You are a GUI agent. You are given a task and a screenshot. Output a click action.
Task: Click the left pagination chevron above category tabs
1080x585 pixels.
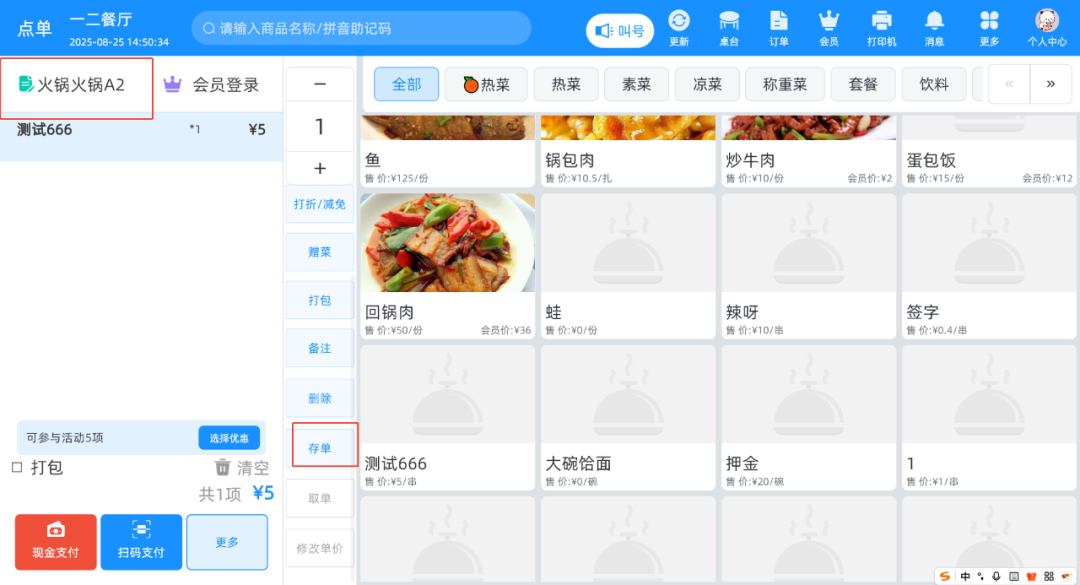click(1009, 84)
